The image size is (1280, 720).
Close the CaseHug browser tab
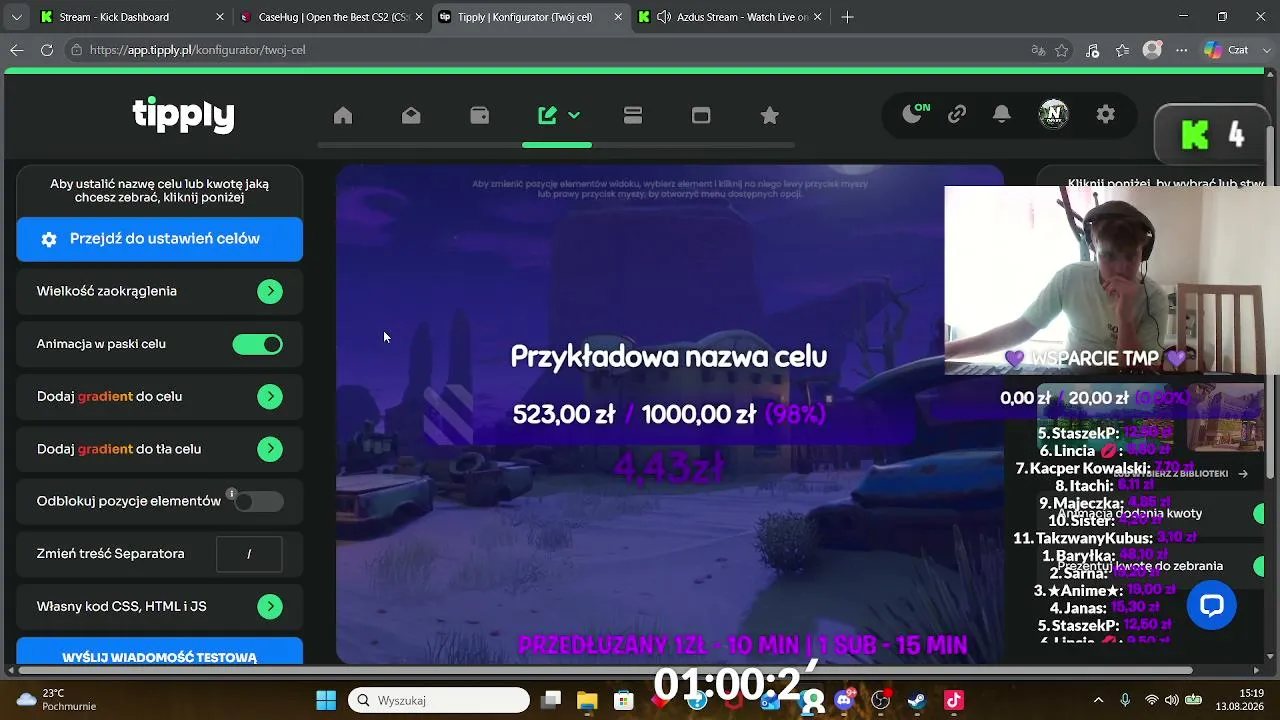click(x=419, y=17)
